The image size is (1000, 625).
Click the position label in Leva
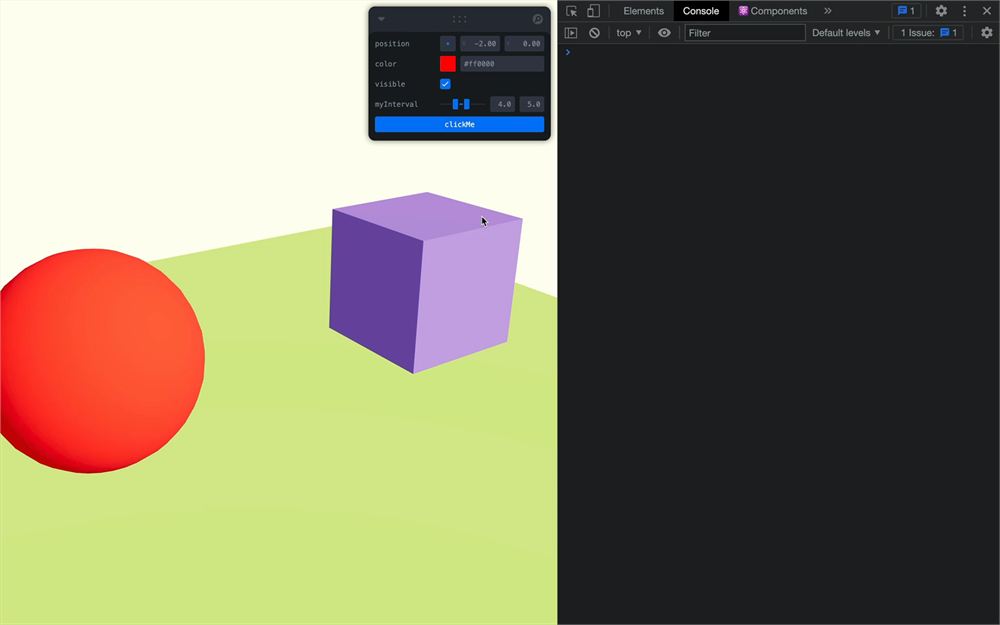(392, 43)
